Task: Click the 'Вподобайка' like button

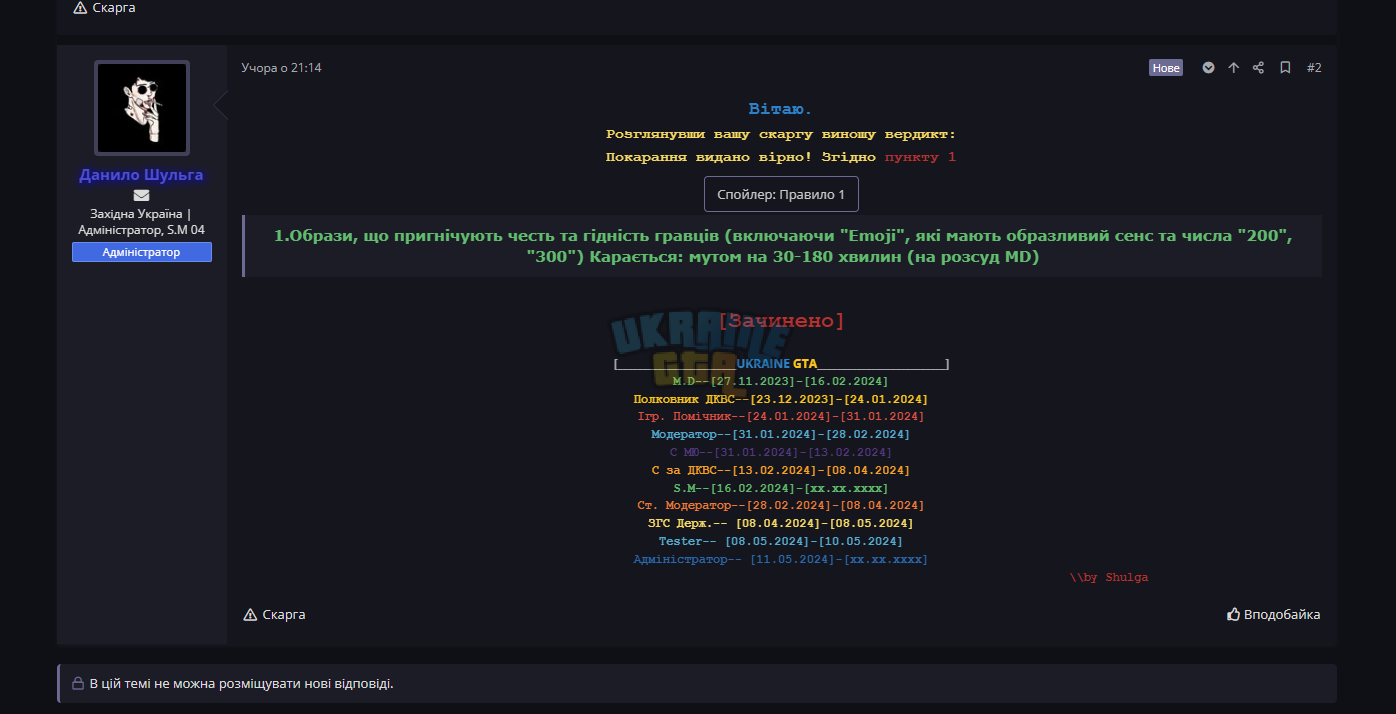Action: point(1273,614)
